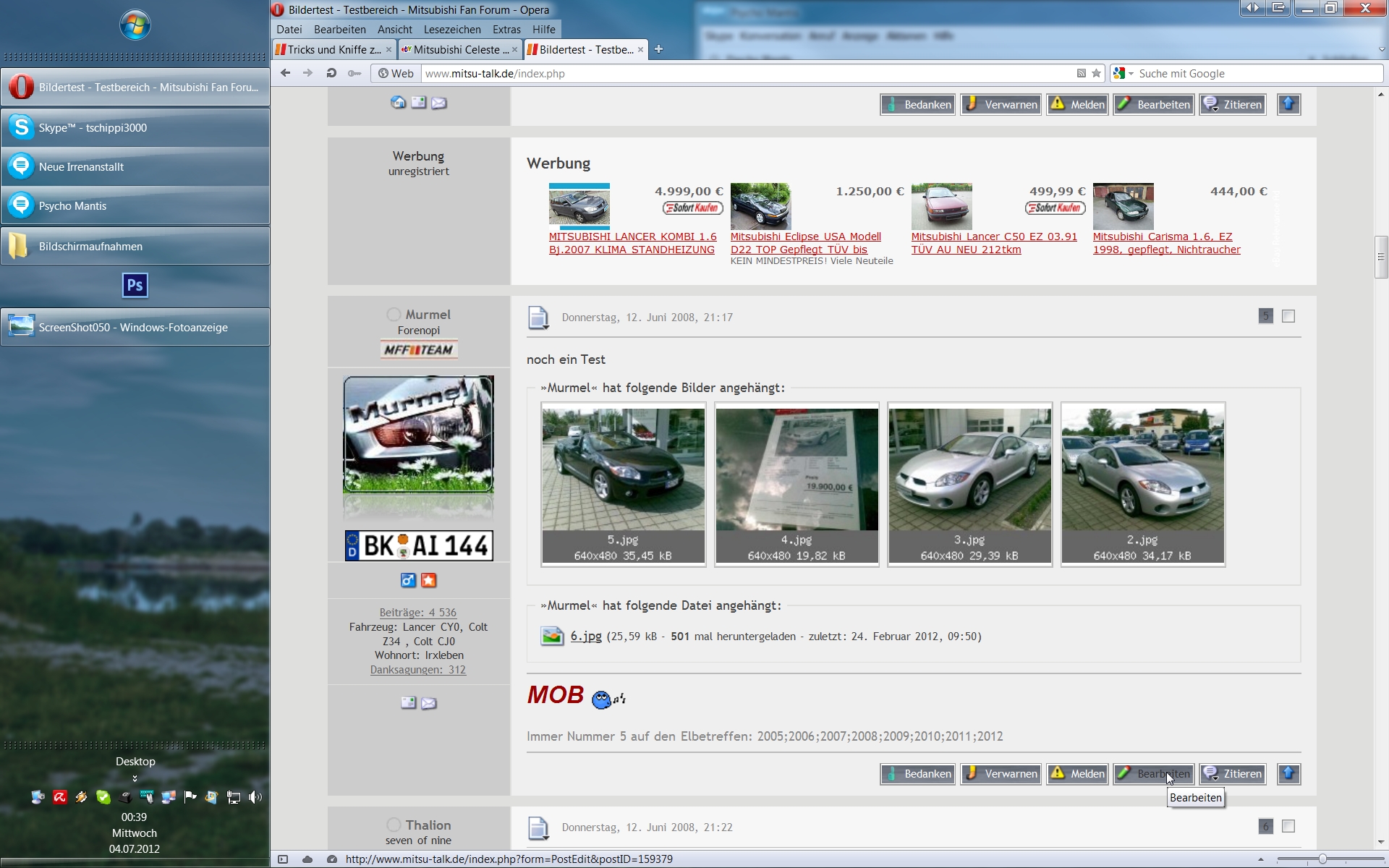Viewport: 1389px width, 868px height.
Task: Click the page vertical scrollbar thumb
Action: 1380,257
